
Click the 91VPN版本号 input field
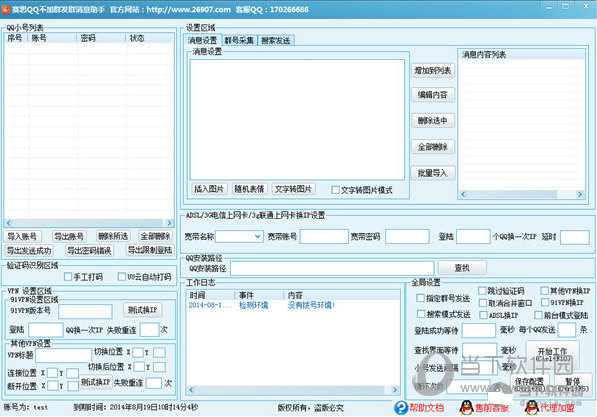85,311
